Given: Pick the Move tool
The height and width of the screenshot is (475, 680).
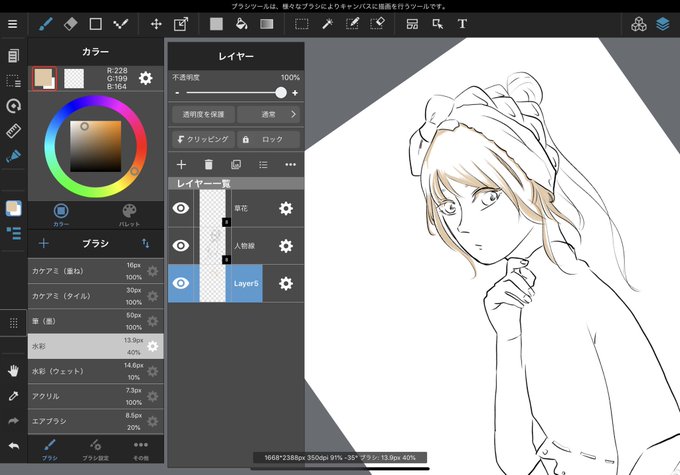Looking at the screenshot, I should click(x=156, y=24).
